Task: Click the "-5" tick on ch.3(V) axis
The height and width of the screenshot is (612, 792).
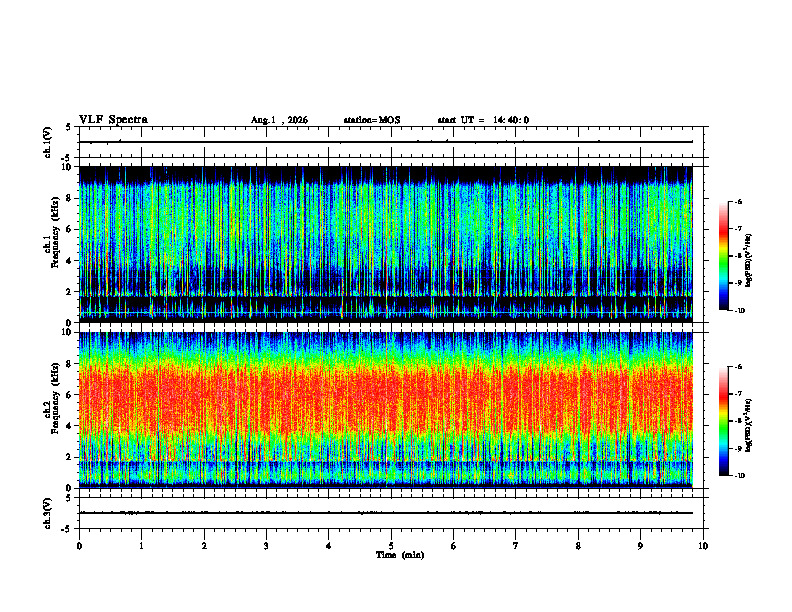Action: click(x=67, y=529)
